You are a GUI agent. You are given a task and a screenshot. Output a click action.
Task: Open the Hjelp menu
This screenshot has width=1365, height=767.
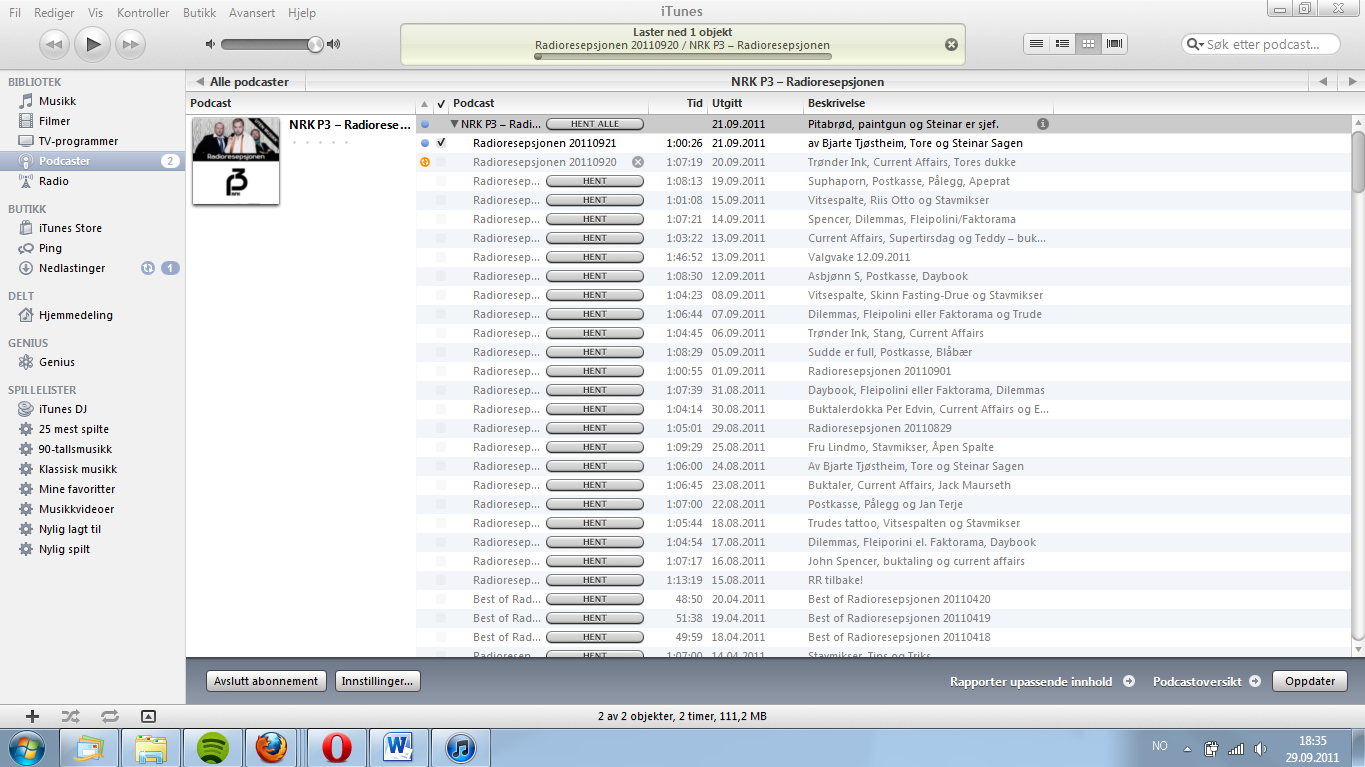tap(301, 13)
